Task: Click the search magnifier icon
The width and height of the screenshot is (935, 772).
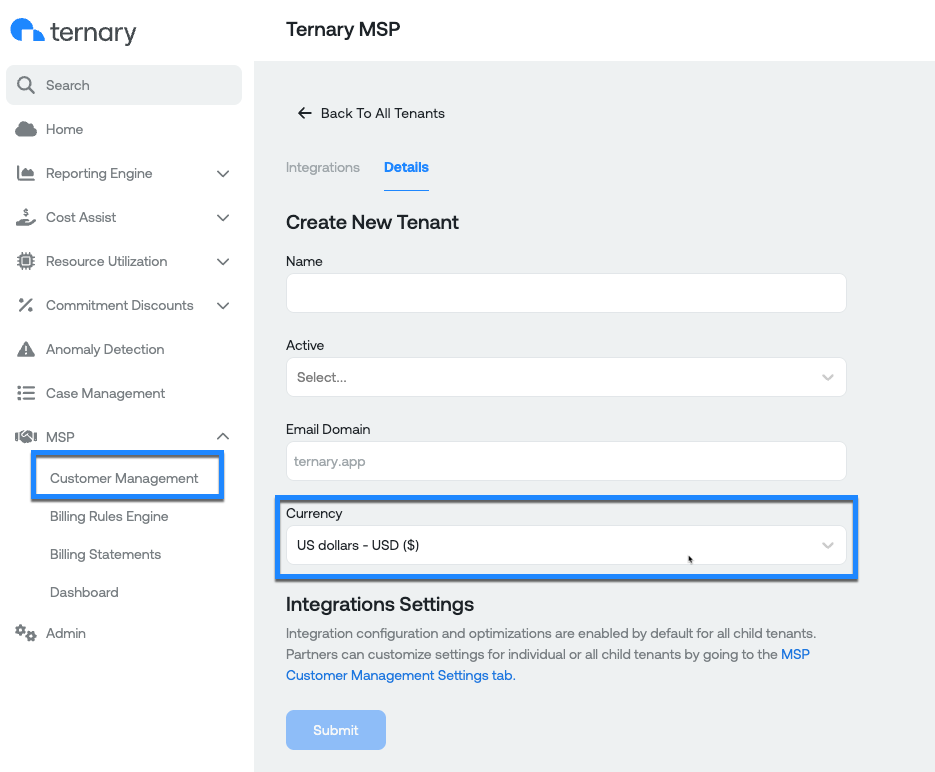Action: (26, 85)
